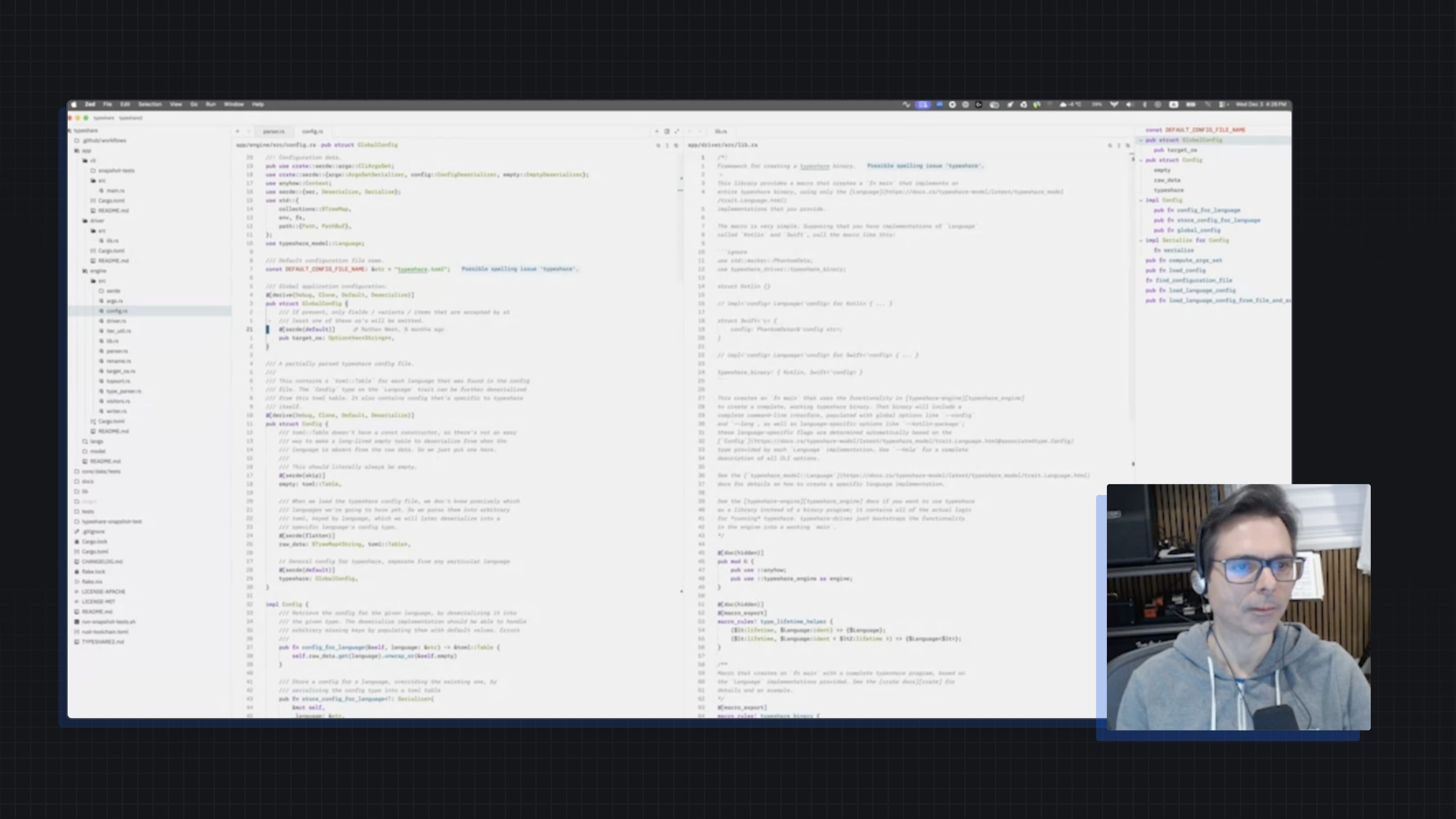This screenshot has width=1456, height=819.
Task: Collapse impl Config in outline panel
Action: [1141, 200]
